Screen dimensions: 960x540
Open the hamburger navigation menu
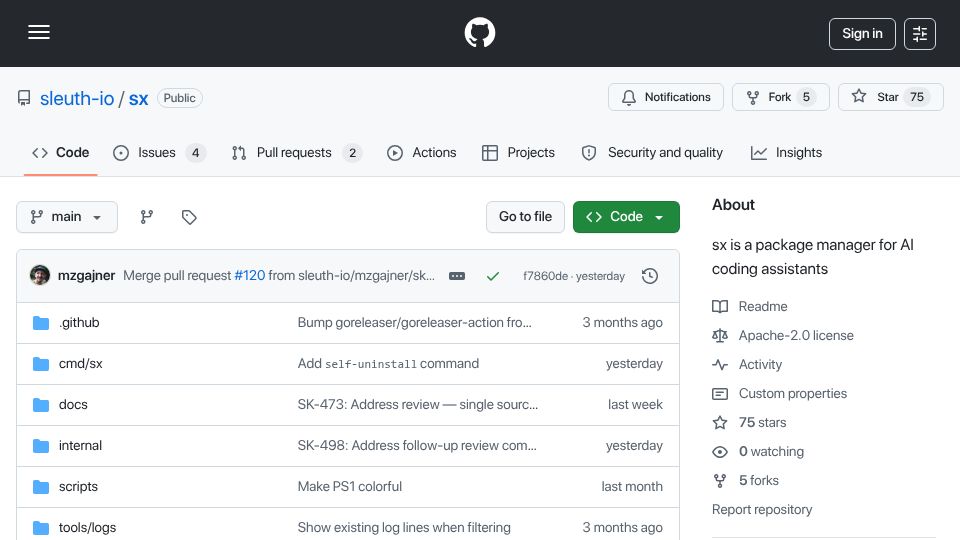tap(39, 32)
